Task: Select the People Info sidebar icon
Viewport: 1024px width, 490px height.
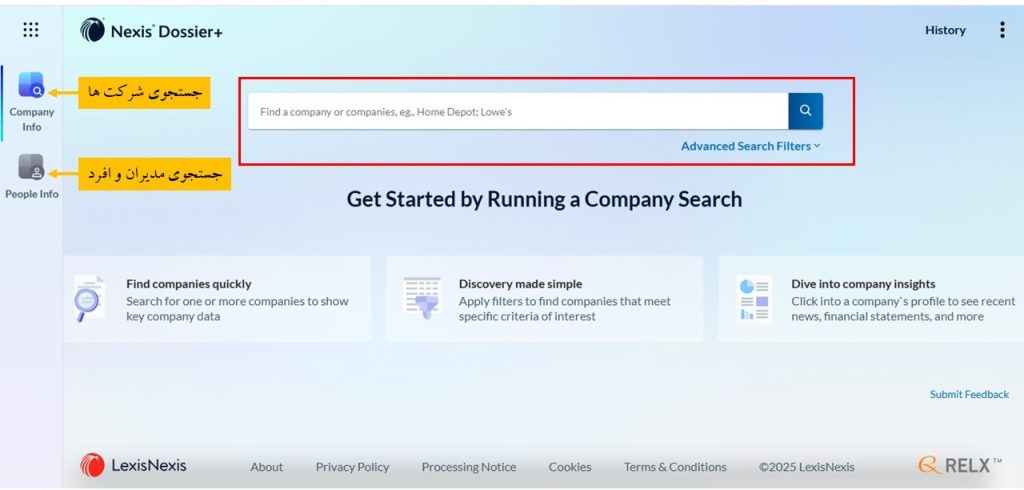Action: [31, 167]
